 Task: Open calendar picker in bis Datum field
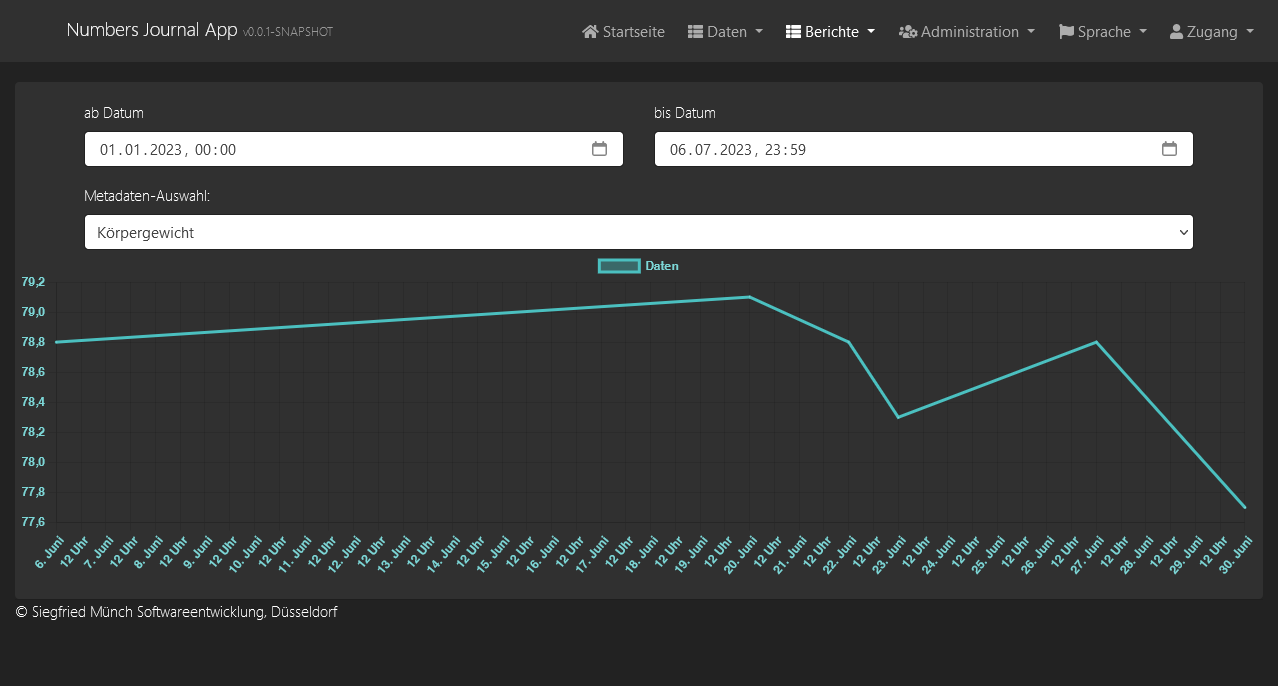click(x=1169, y=149)
